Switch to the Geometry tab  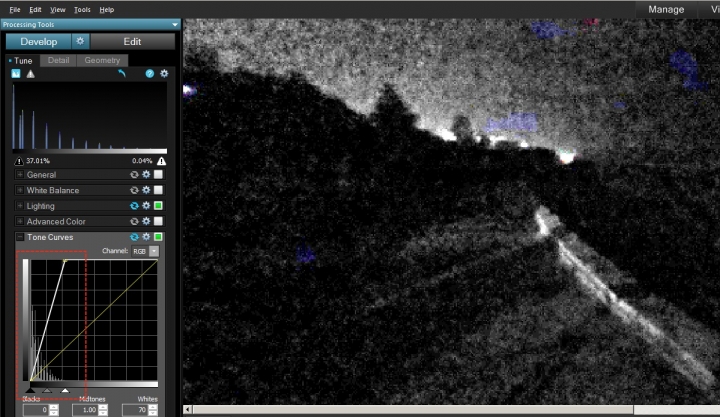coord(102,60)
